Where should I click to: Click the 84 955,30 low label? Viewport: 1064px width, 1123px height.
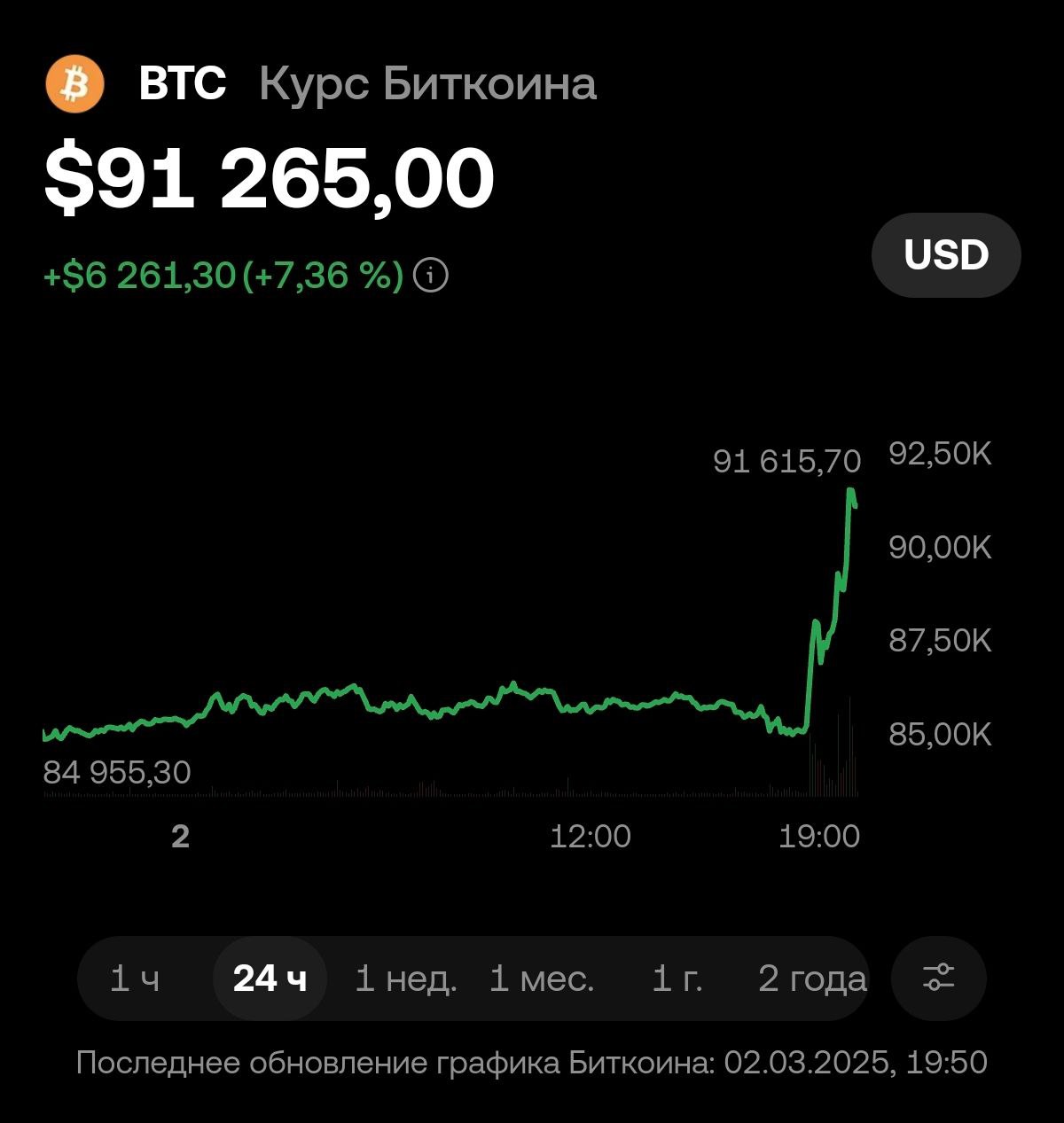117,773
